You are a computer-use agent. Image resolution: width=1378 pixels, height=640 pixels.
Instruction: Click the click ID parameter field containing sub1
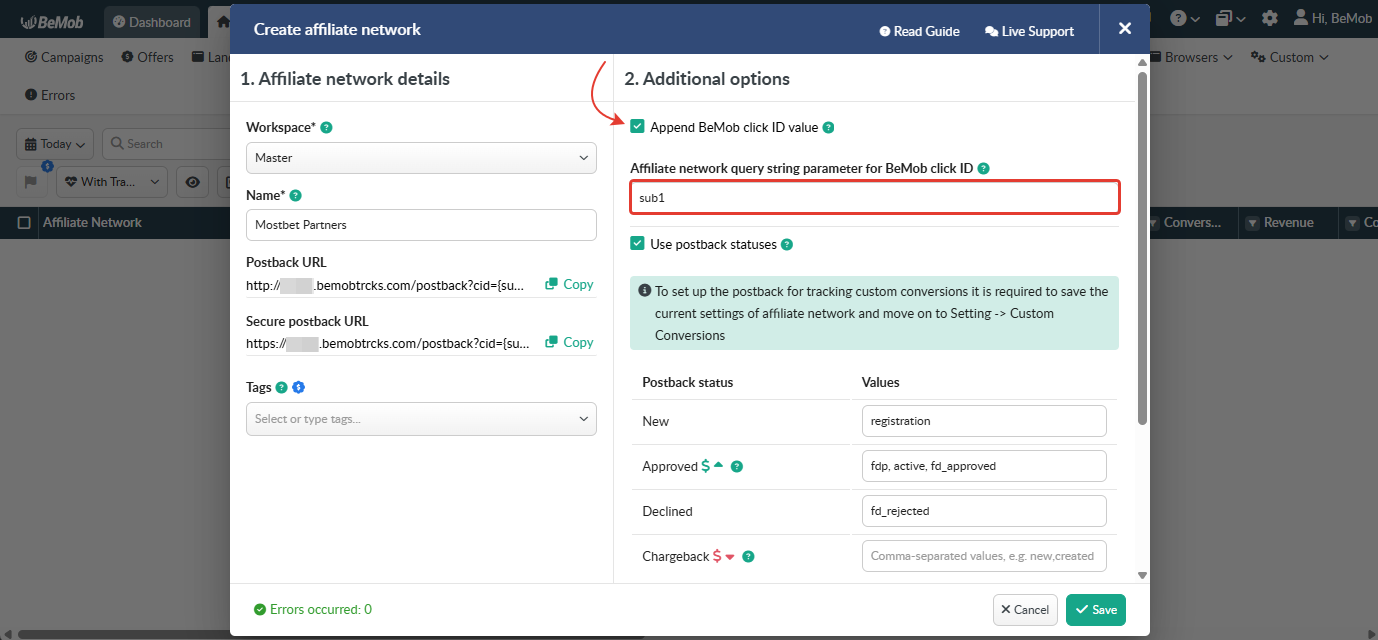tap(874, 198)
